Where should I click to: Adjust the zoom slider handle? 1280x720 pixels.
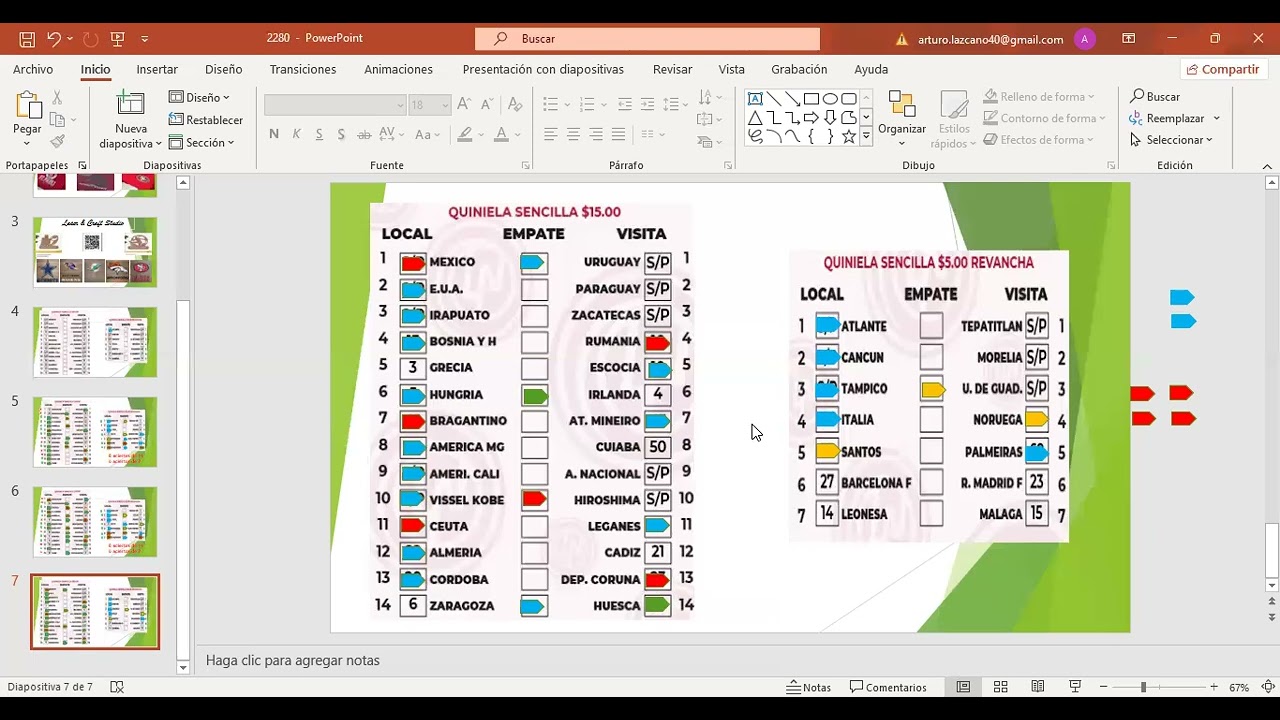[1143, 687]
